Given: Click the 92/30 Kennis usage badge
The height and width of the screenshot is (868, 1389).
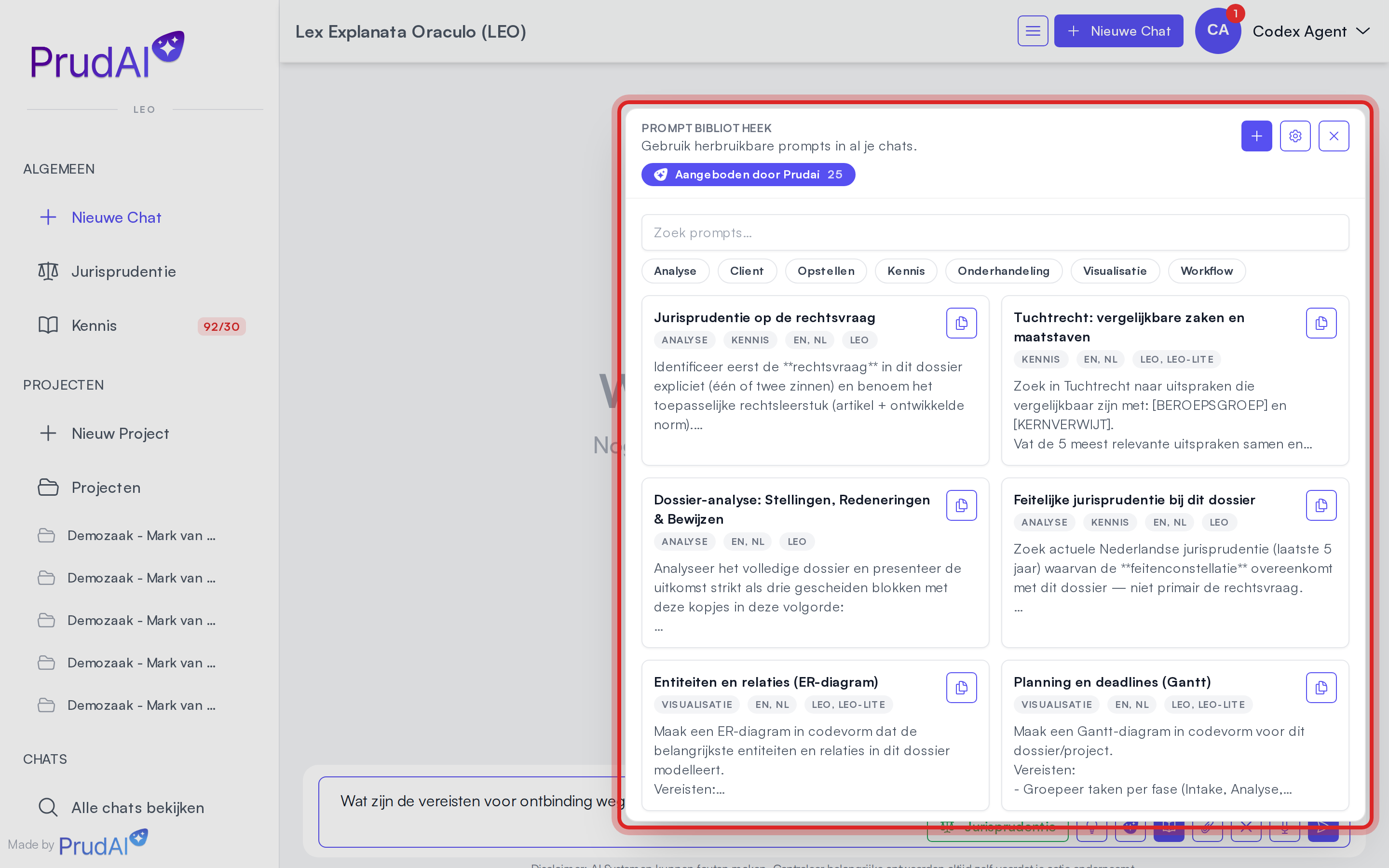Looking at the screenshot, I should coord(221,326).
